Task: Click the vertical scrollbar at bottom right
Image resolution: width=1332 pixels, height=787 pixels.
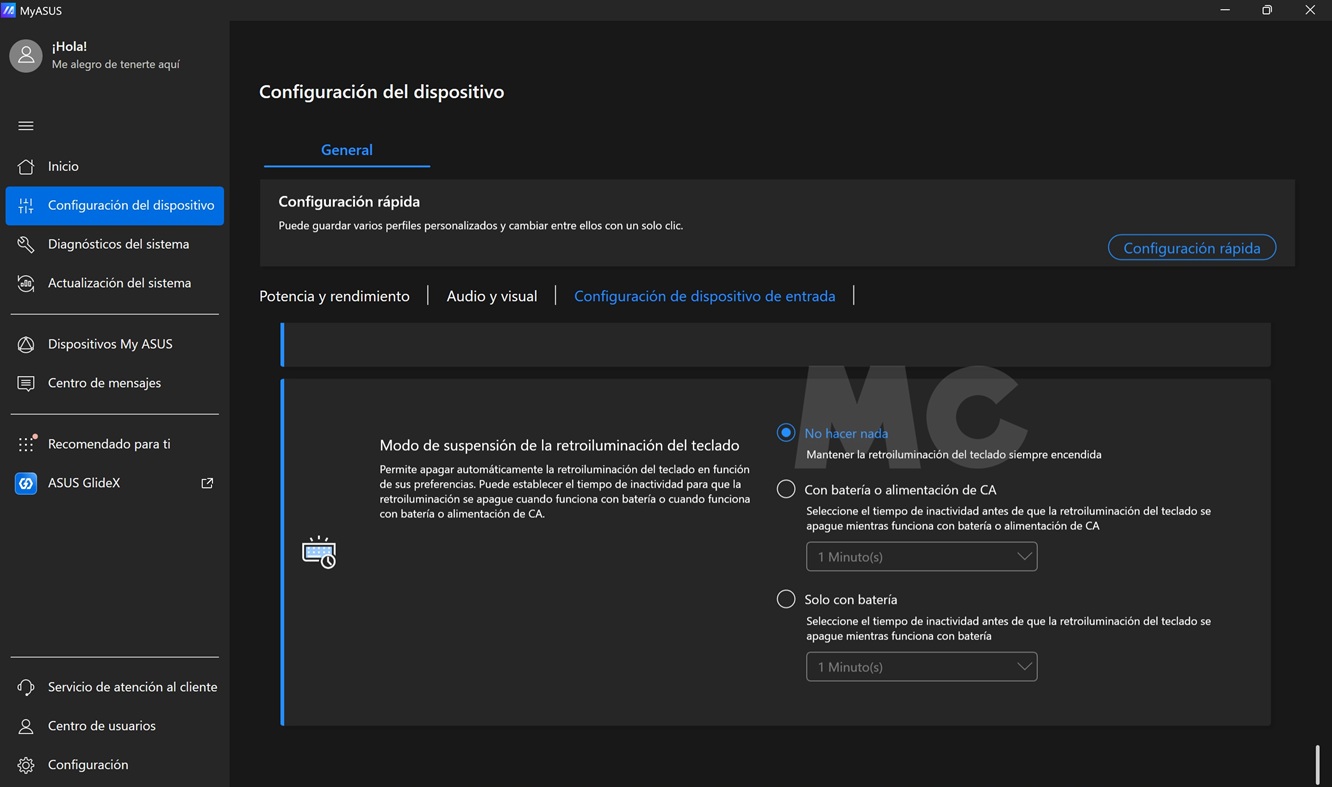Action: [1317, 764]
